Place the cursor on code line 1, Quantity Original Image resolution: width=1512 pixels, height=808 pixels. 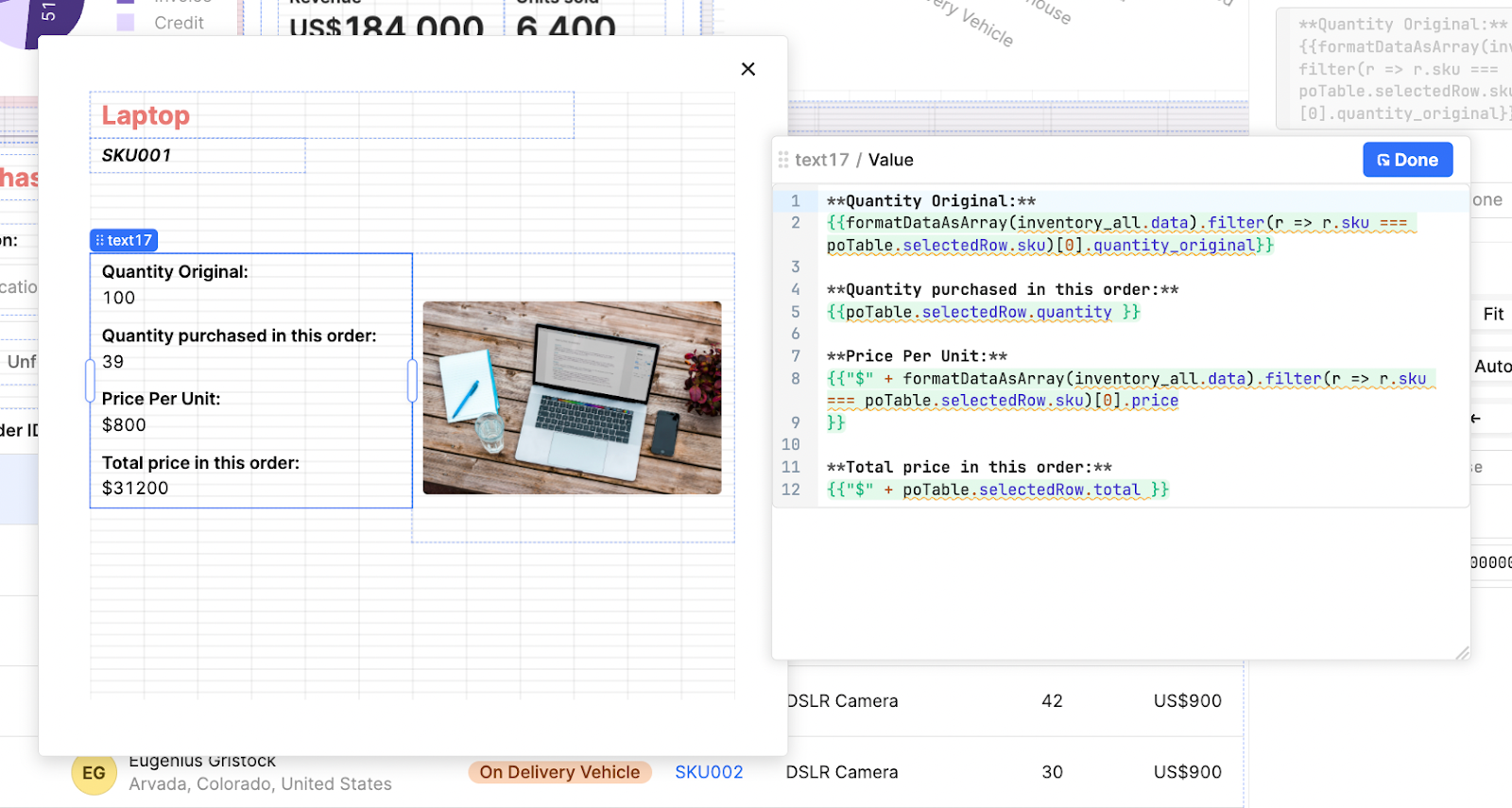[x=931, y=200]
